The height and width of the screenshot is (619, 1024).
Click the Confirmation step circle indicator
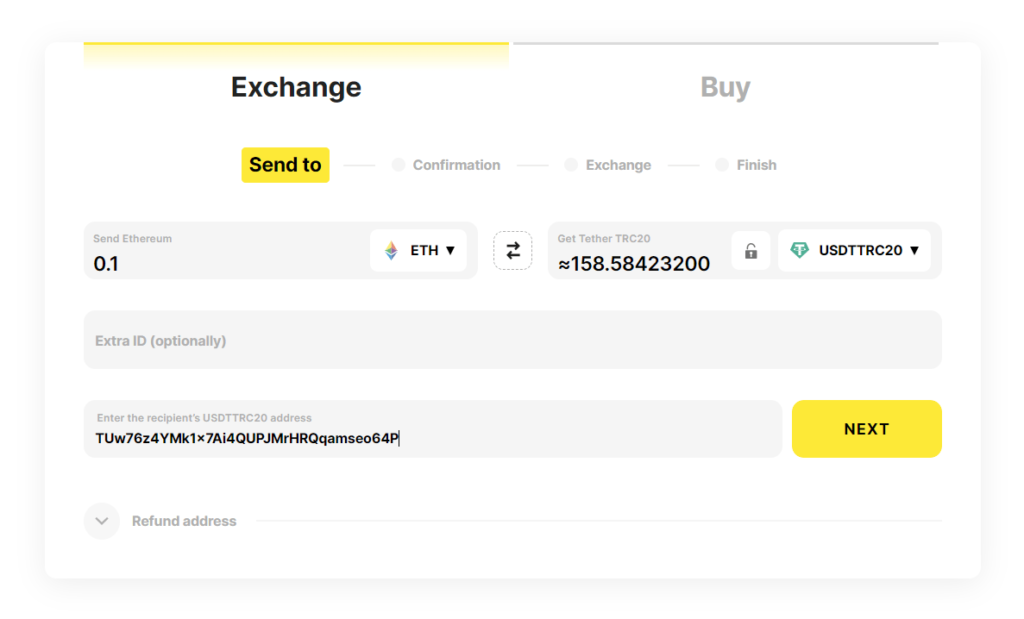point(398,165)
